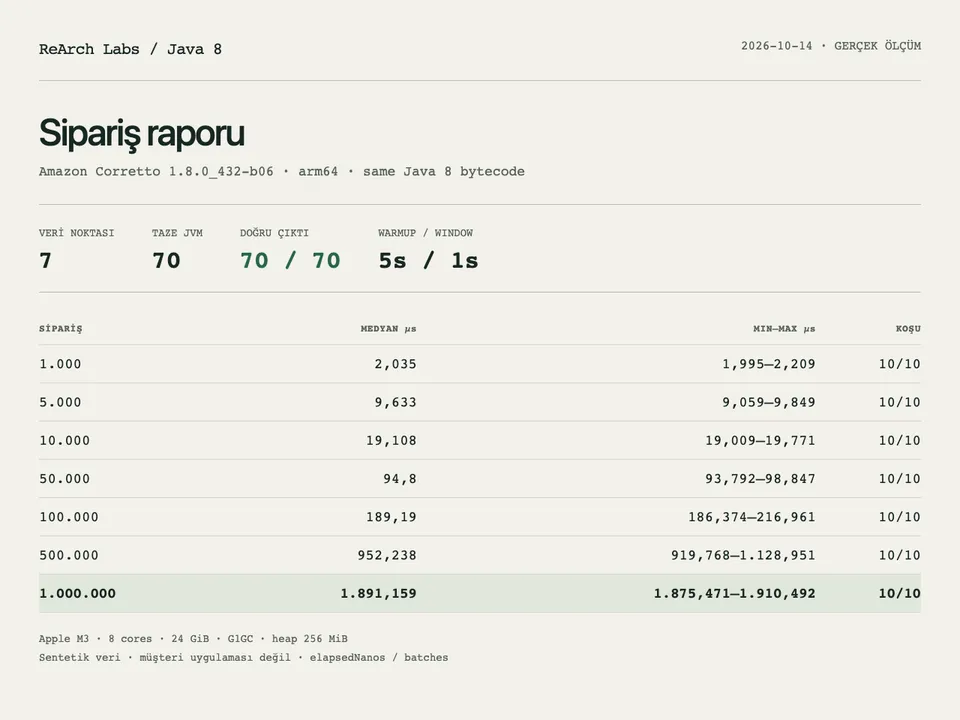
Task: Click the VERİ NOKTASI value 7
Action: (45, 261)
